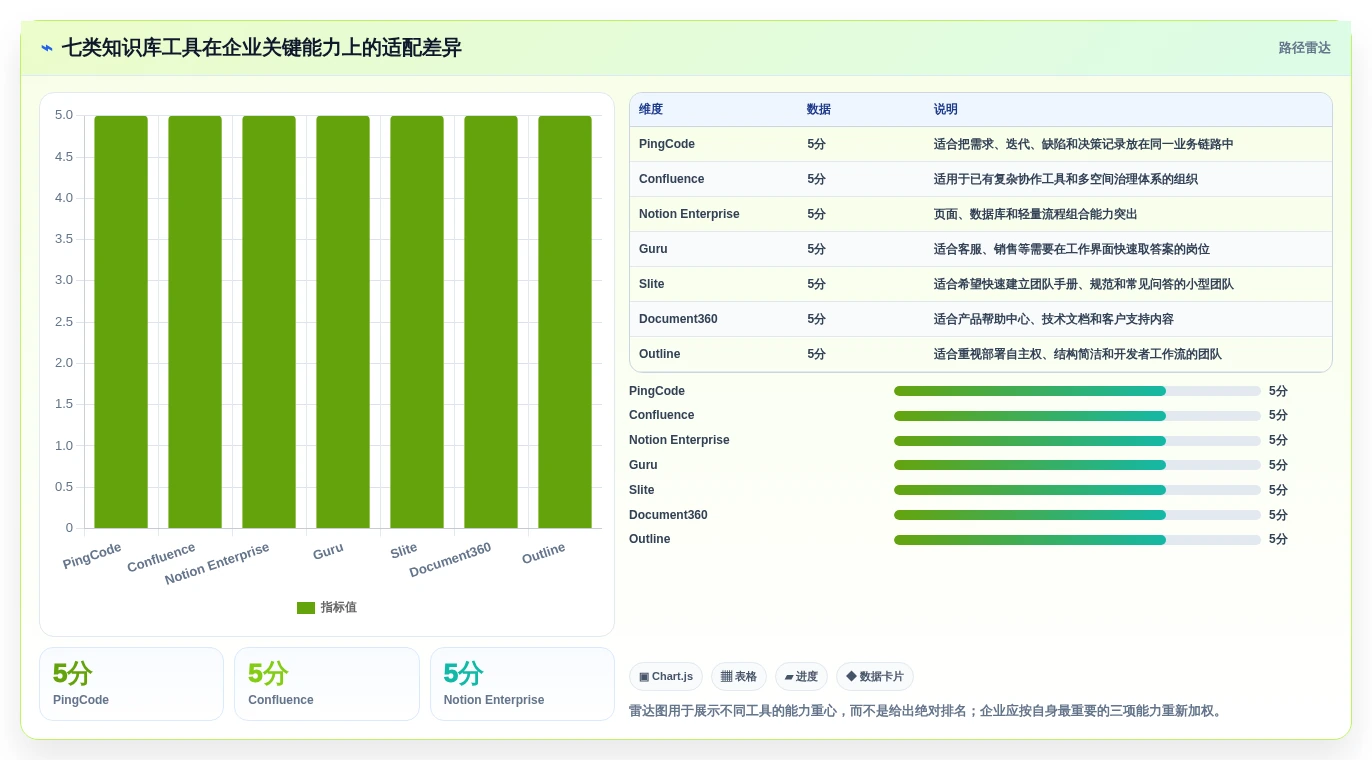Click the 路径雷达 label in header

pyautogui.click(x=1304, y=48)
